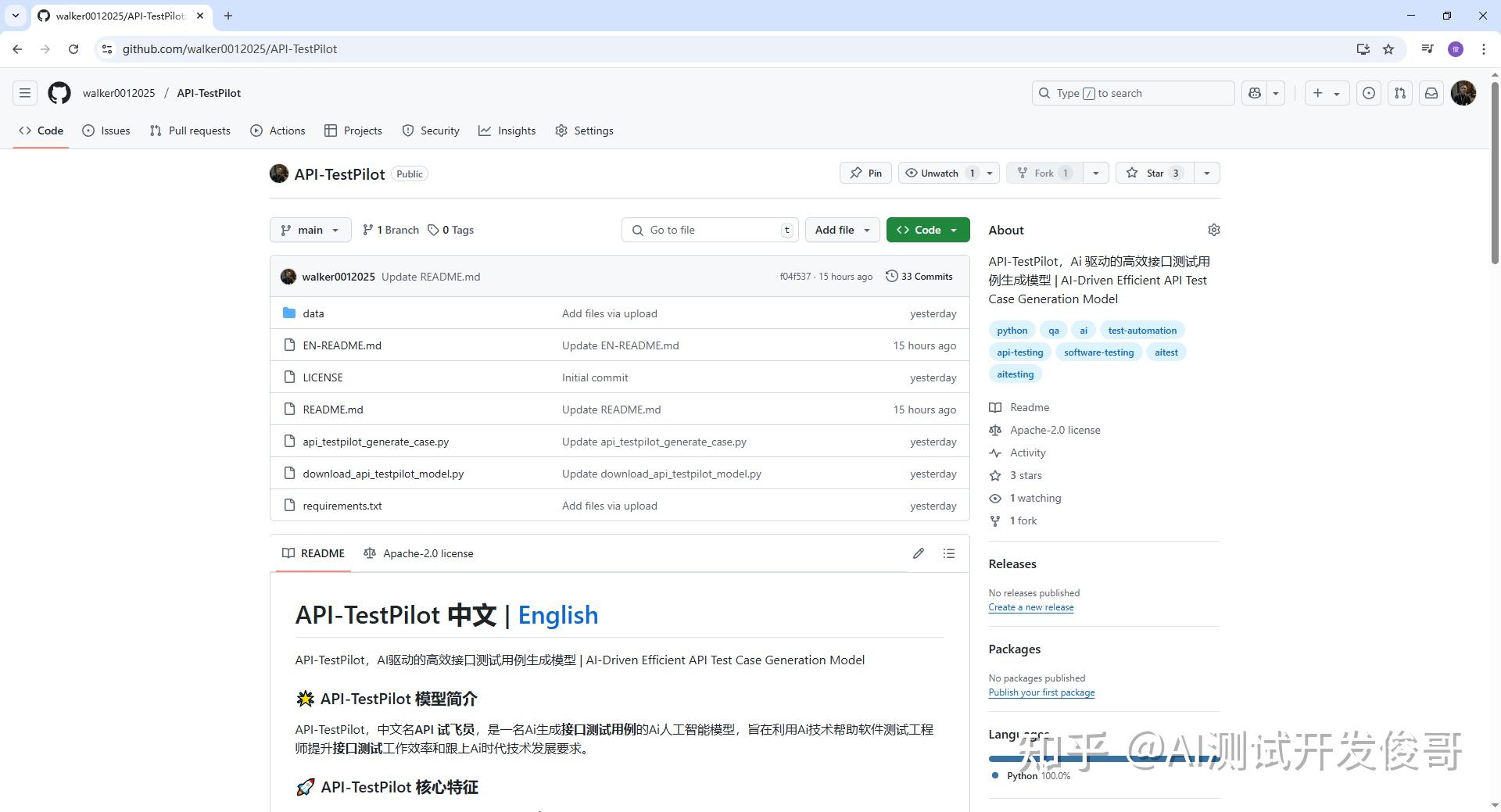
Task: Switch to the Pull requests tab
Action: click(x=190, y=131)
